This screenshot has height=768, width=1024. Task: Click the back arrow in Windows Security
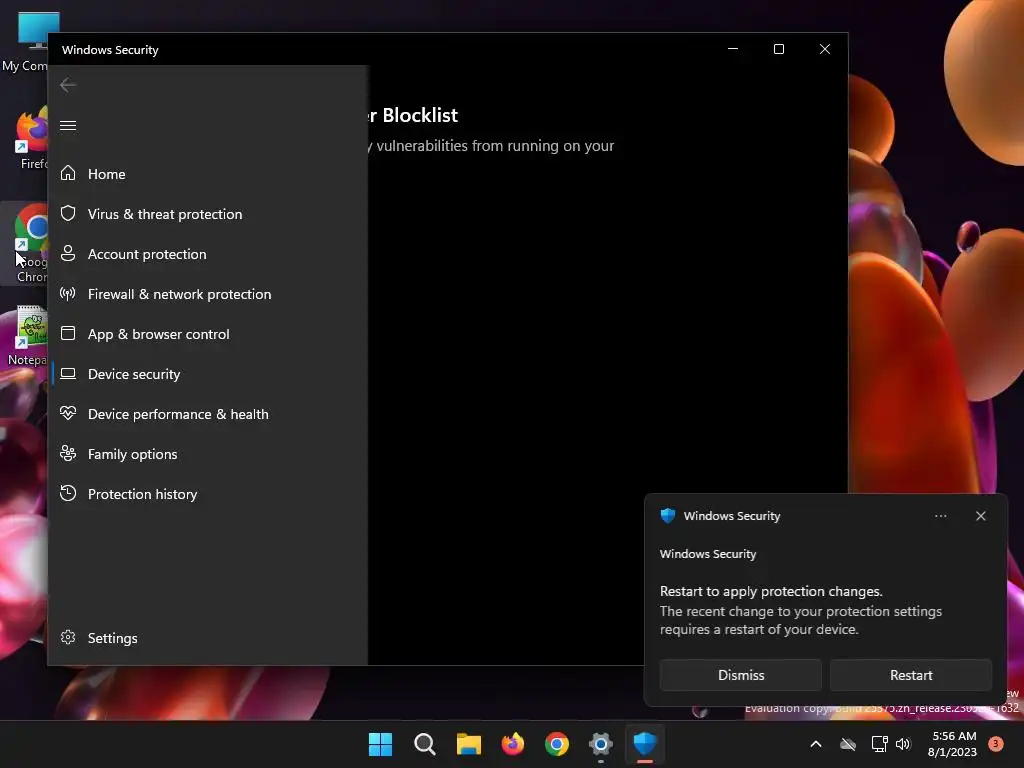pyautogui.click(x=68, y=85)
